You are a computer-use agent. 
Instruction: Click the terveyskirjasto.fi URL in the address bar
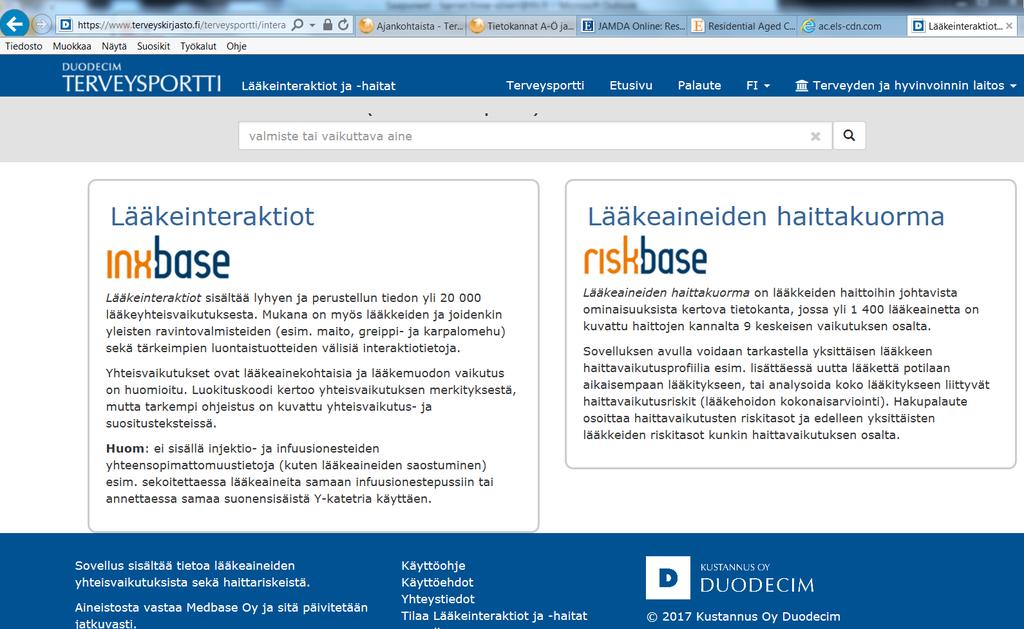point(182,25)
